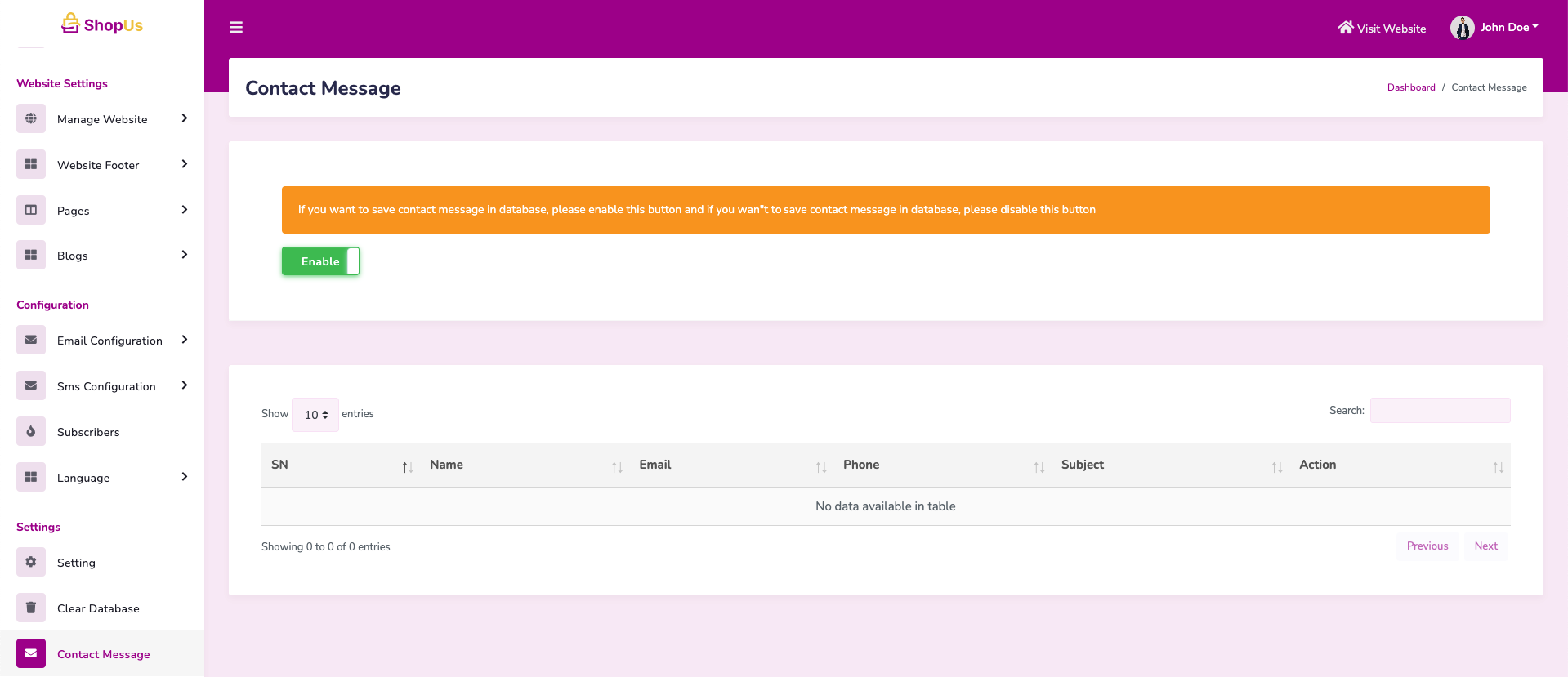Click the Clear Database trash icon
1568x677 pixels.
(31, 608)
